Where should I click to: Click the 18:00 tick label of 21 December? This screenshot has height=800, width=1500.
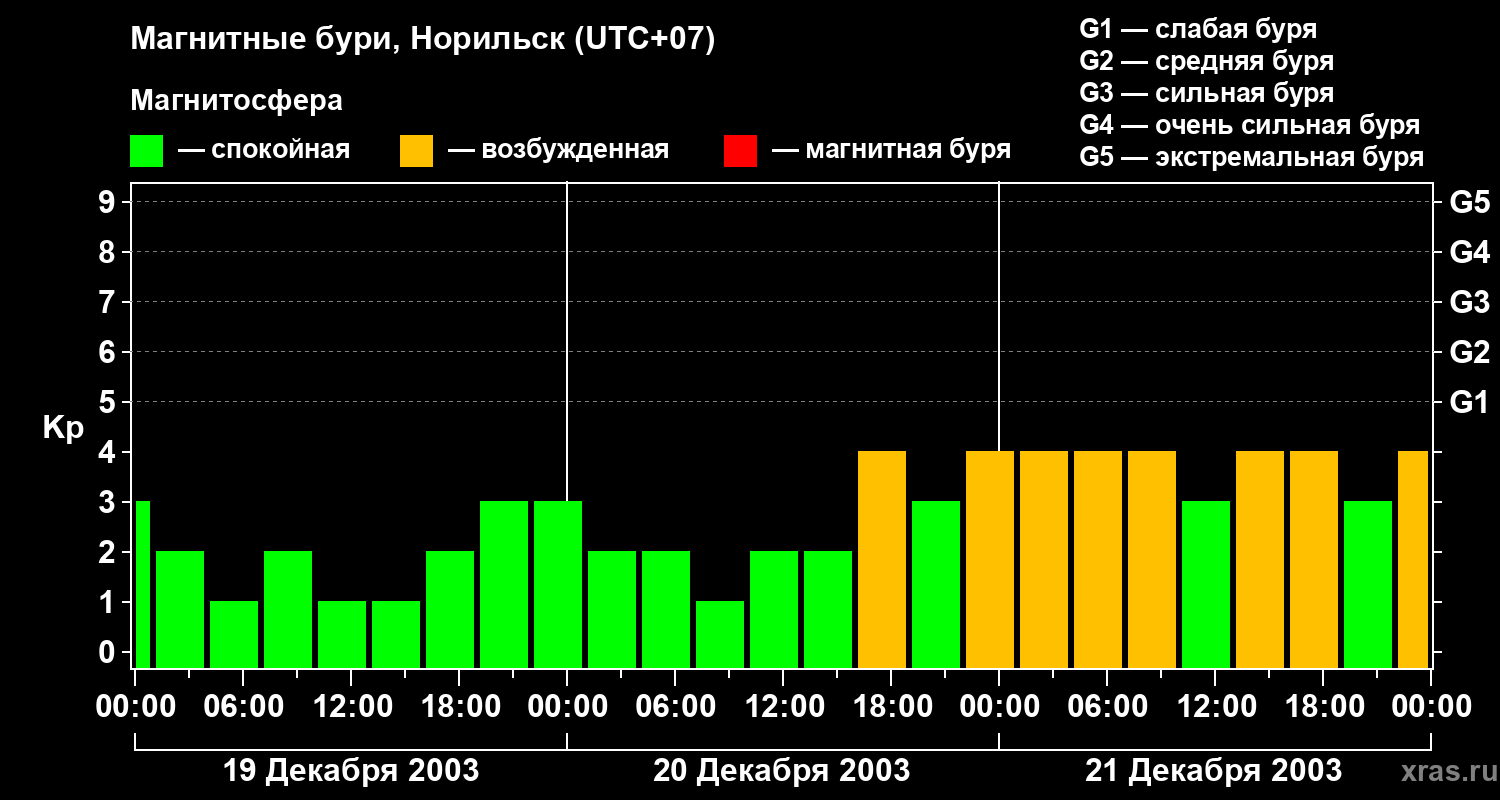tap(1323, 707)
